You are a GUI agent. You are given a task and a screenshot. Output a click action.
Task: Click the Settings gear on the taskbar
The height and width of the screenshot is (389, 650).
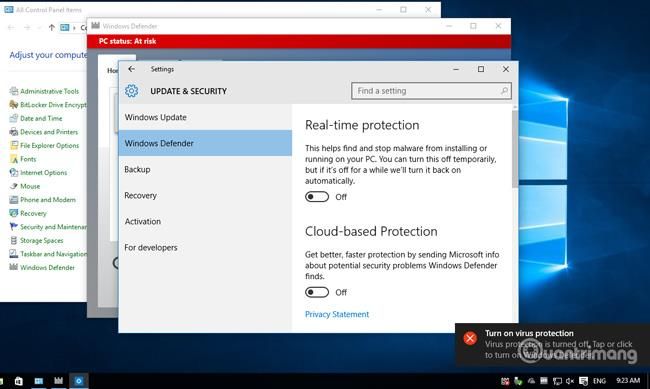[x=78, y=381]
